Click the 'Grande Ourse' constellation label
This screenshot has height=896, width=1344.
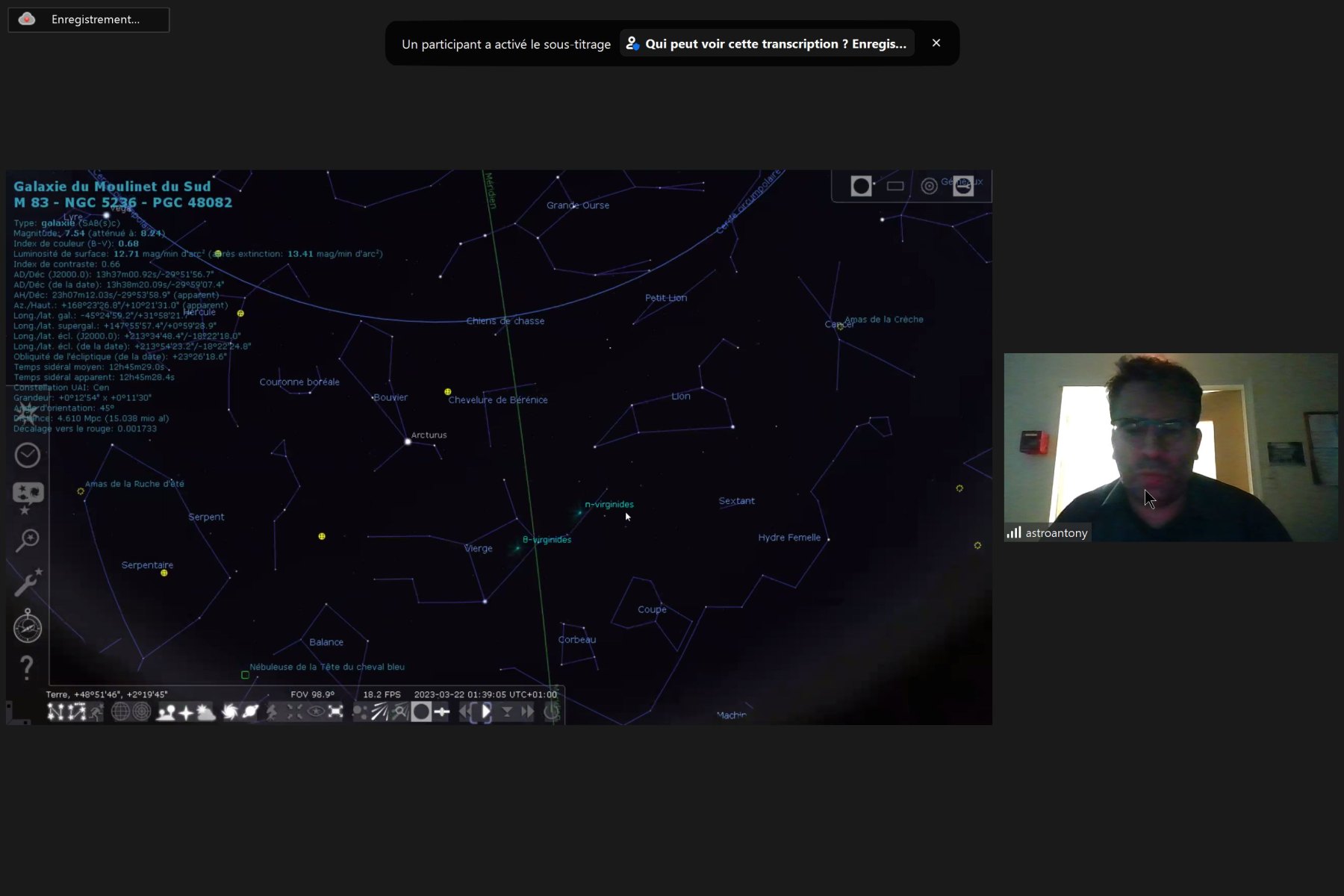click(578, 205)
